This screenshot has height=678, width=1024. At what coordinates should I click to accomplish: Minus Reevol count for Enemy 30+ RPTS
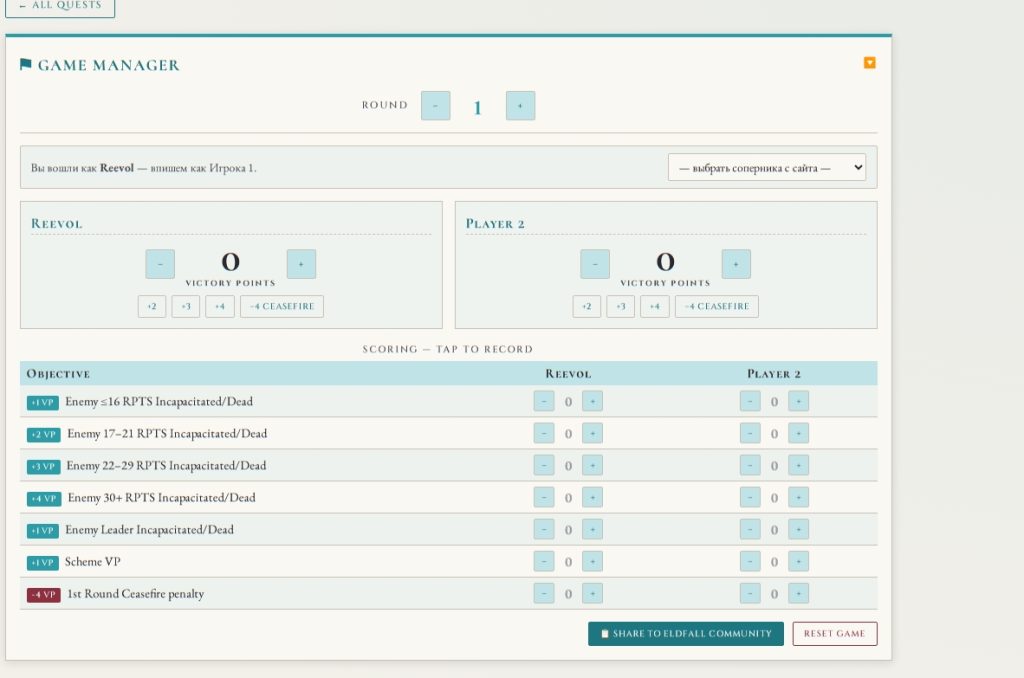543,497
